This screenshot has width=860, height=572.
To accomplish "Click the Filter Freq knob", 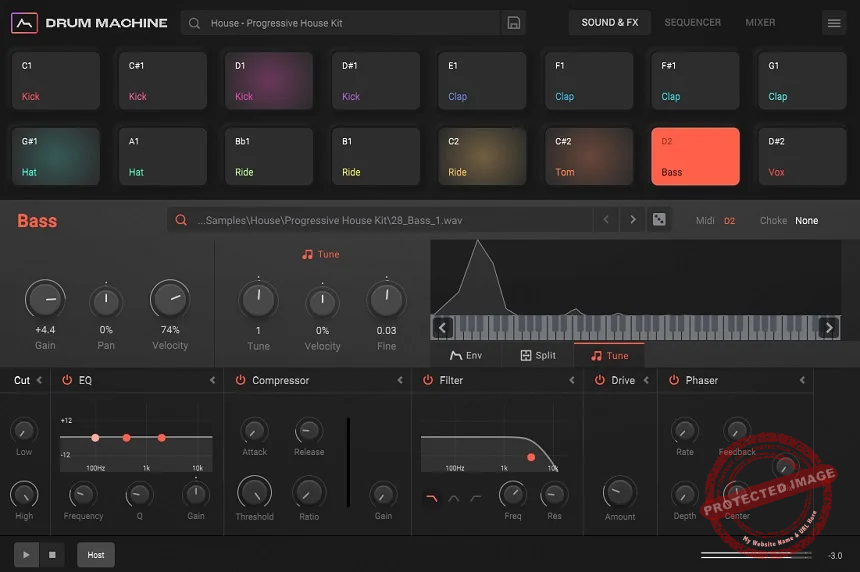I will pos(512,495).
